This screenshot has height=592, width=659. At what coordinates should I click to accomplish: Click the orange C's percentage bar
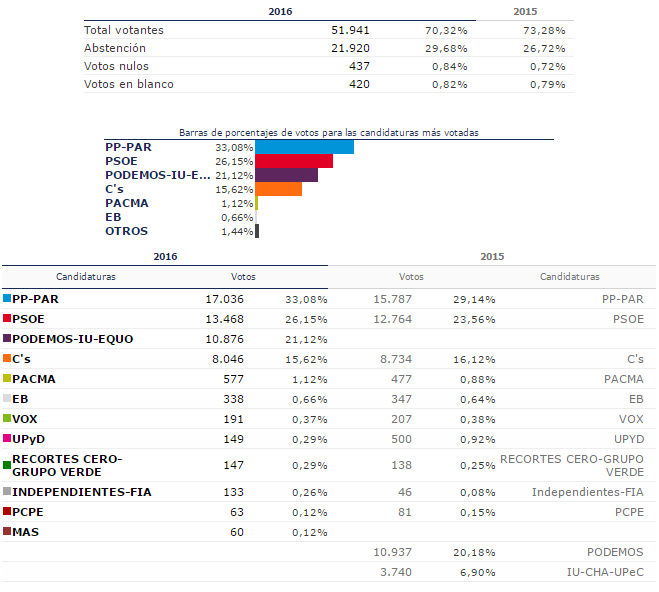point(278,189)
